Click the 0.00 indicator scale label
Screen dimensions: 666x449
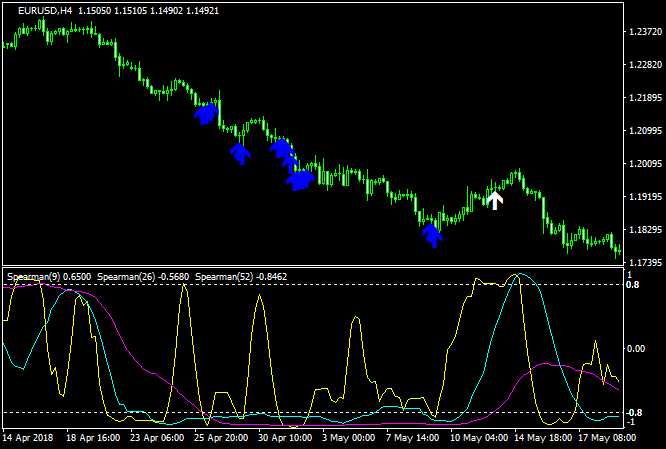[636, 349]
